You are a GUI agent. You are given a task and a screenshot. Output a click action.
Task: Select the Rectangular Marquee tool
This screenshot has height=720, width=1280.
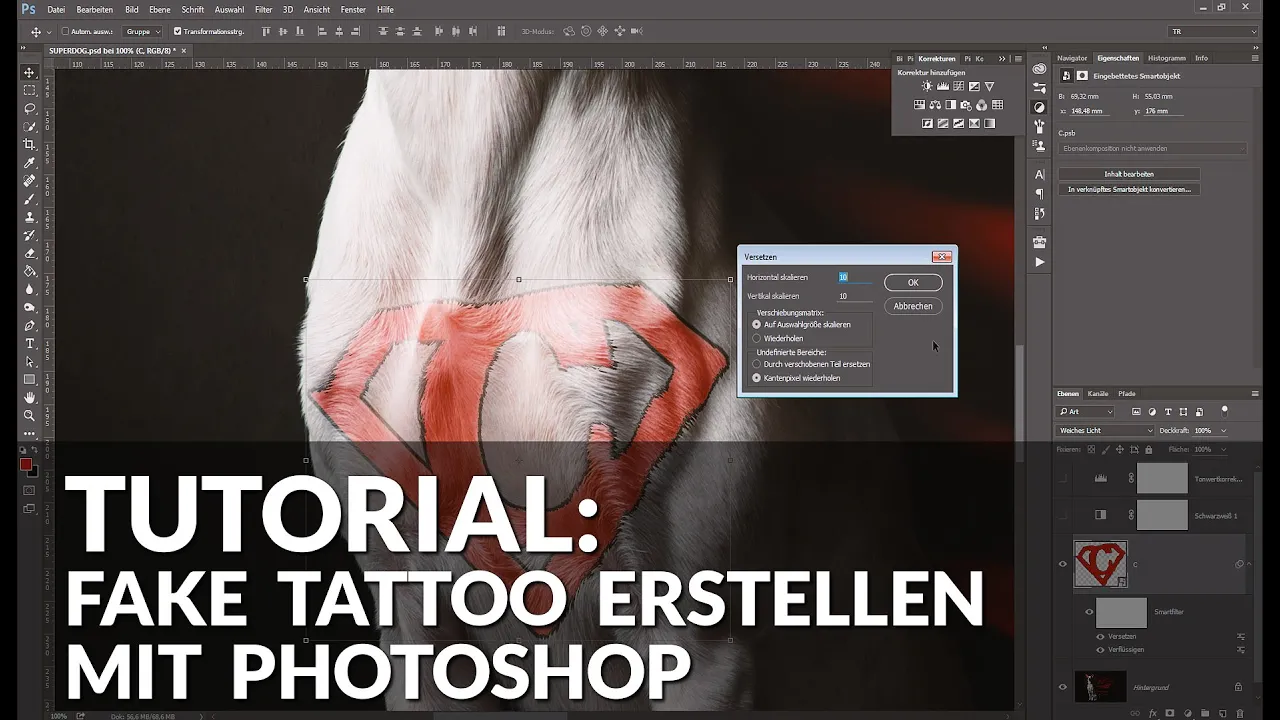pos(29,90)
